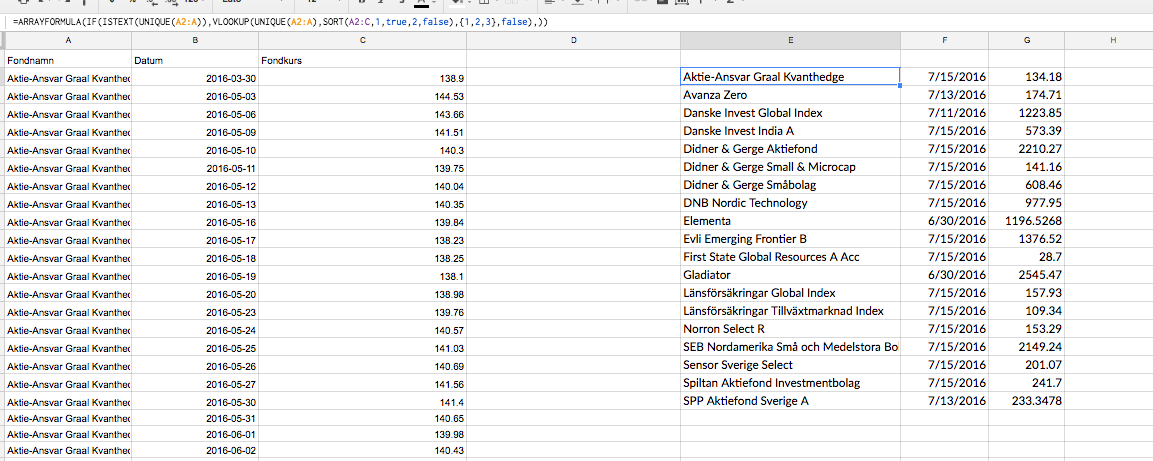Select the DNB Nordic Technology cell
The image size is (1153, 461).
[790, 203]
